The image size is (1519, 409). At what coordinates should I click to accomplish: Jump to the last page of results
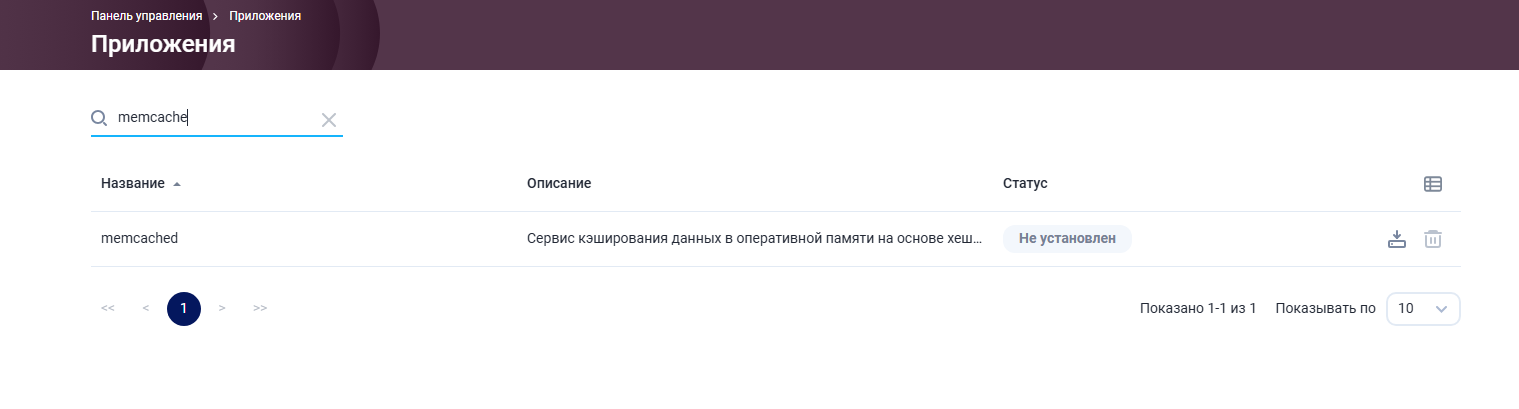[260, 308]
